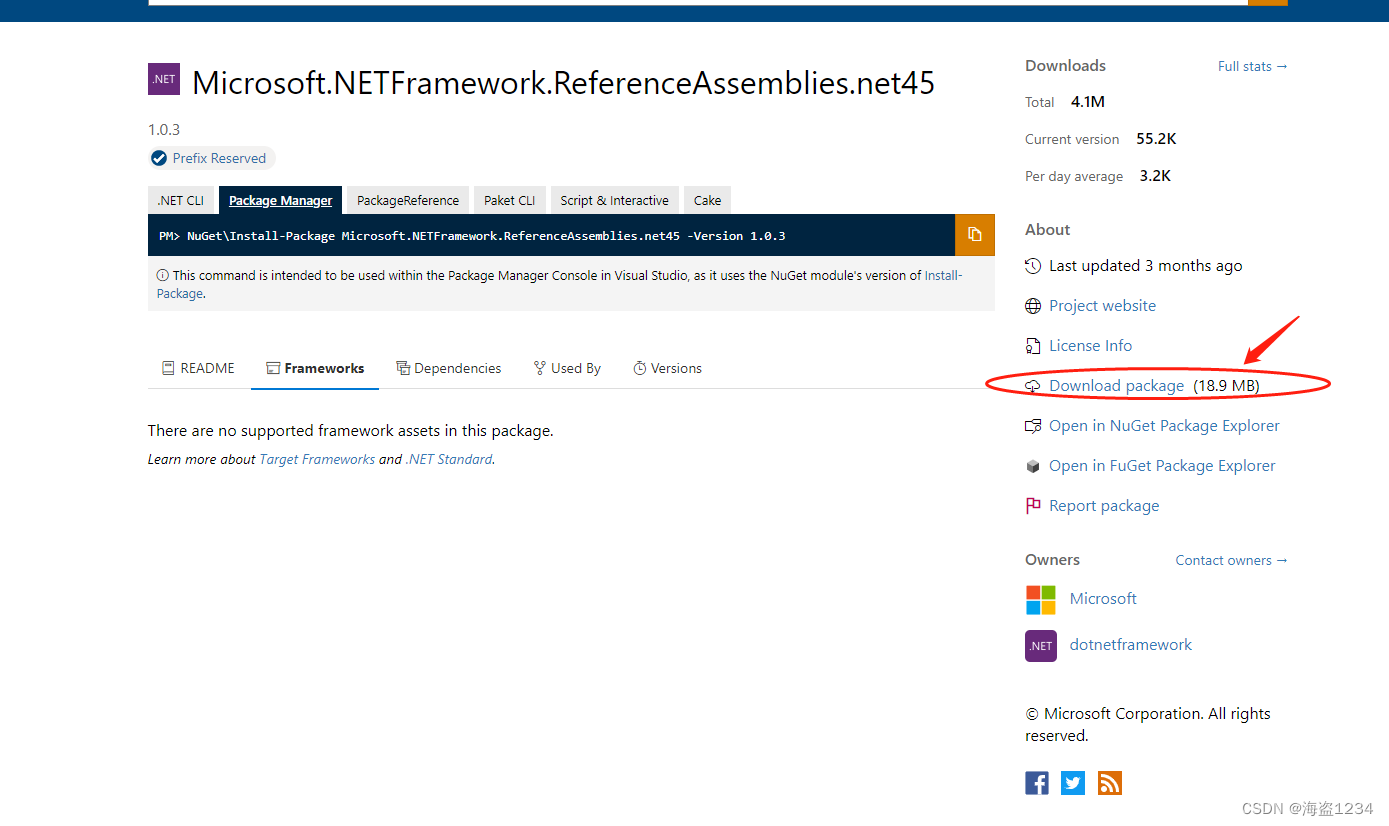
Task: View the License Info
Action: pyautogui.click(x=1090, y=345)
